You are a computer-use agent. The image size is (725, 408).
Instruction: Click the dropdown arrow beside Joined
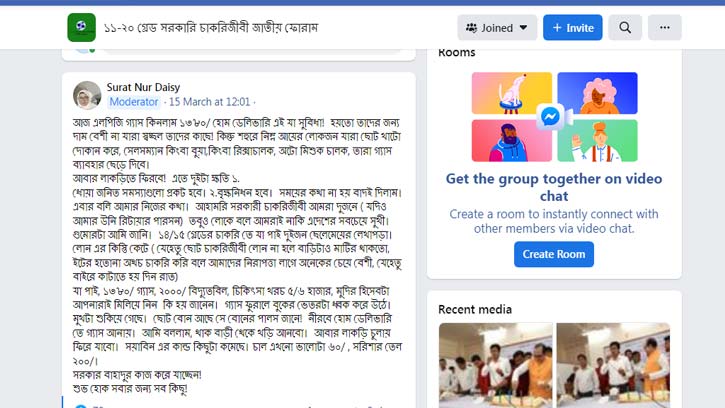tap(523, 28)
